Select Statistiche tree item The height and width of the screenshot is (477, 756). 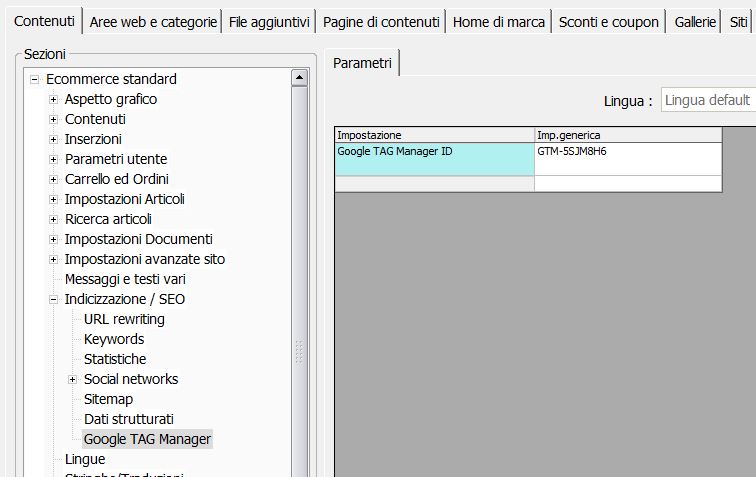point(115,359)
